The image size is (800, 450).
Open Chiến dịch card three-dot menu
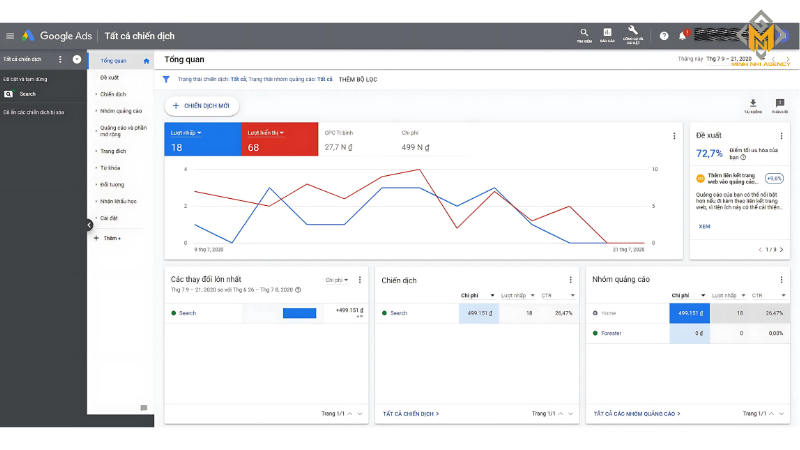[570, 280]
